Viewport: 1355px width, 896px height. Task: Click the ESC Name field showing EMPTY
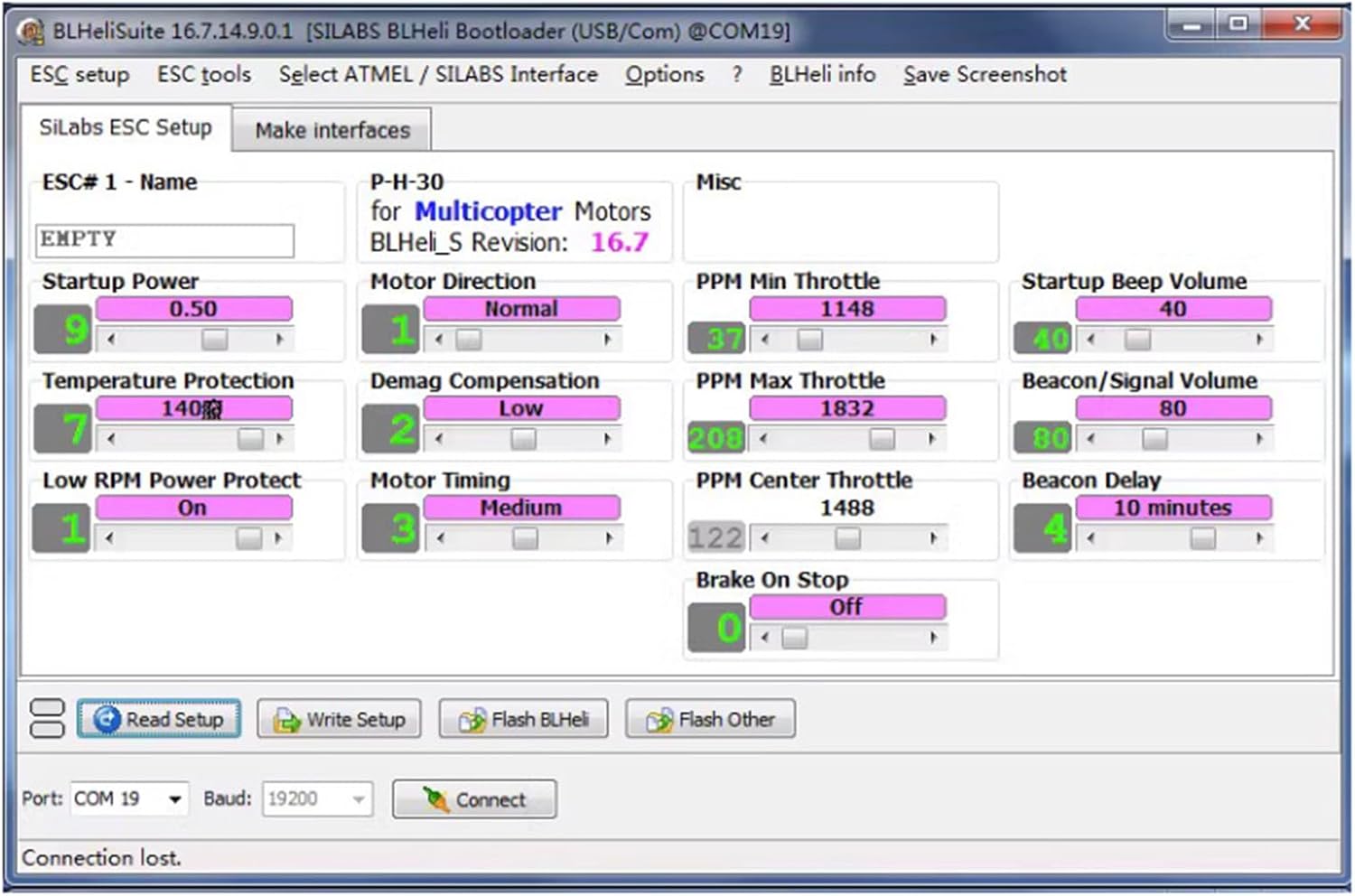pos(164,239)
